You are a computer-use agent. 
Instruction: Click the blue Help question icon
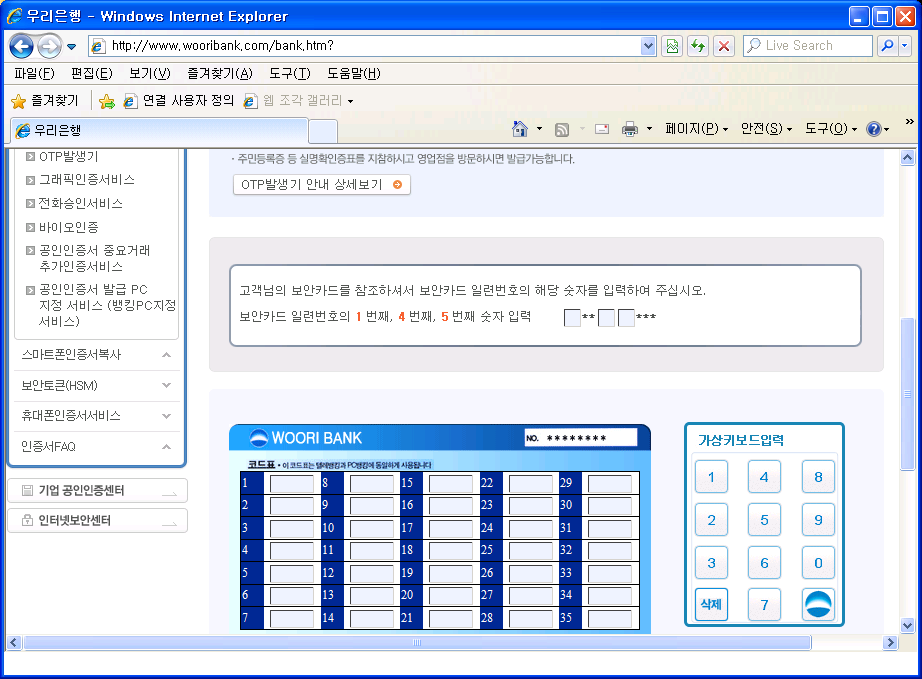[x=874, y=129]
